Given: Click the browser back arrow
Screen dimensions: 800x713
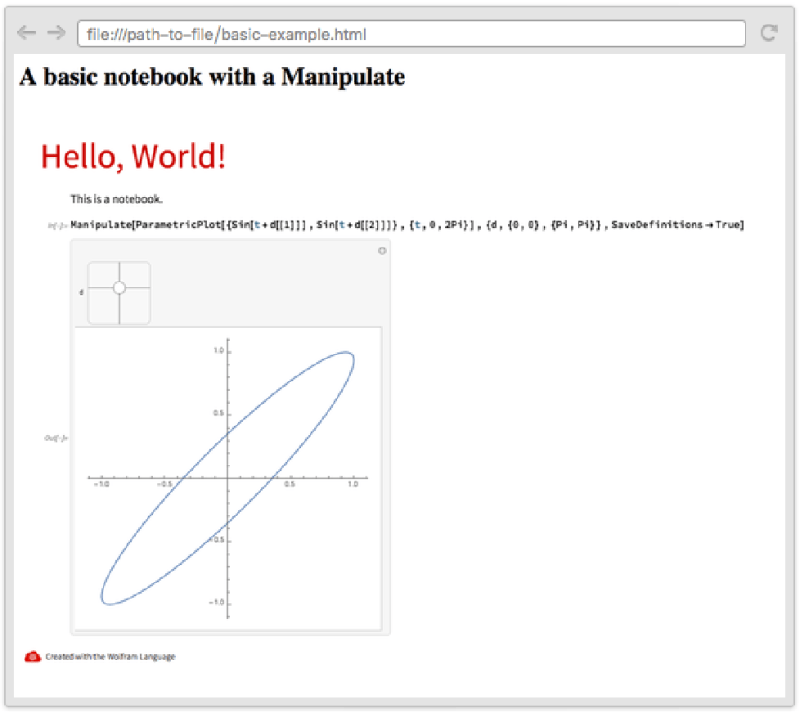Looking at the screenshot, I should pyautogui.click(x=24, y=32).
